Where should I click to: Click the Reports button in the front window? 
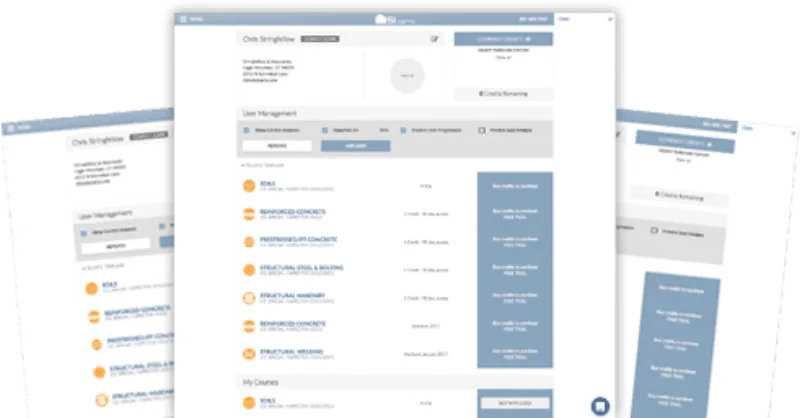point(277,146)
